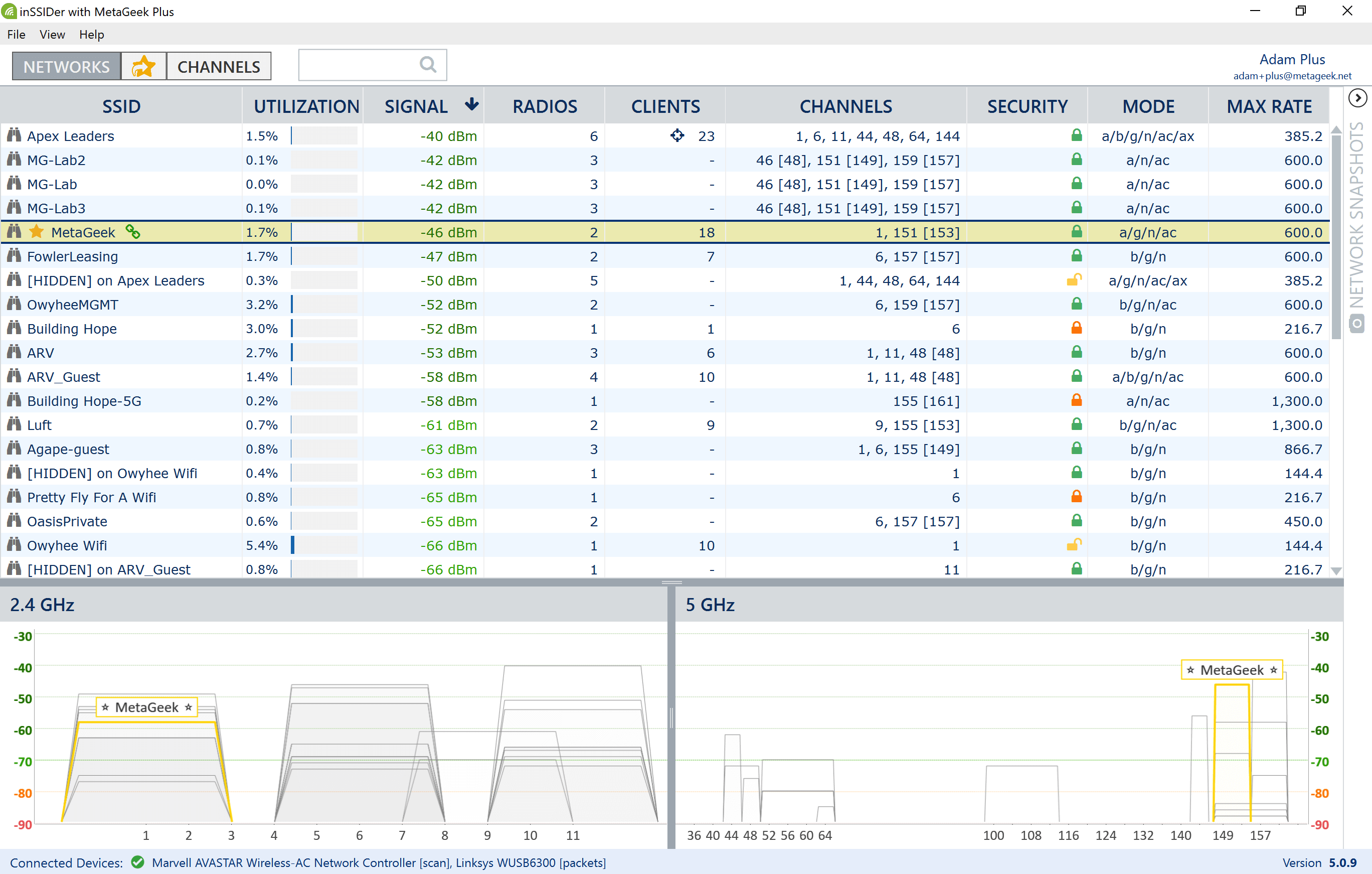
Task: Click the link icon next to MetaGeek
Action: coord(133,232)
